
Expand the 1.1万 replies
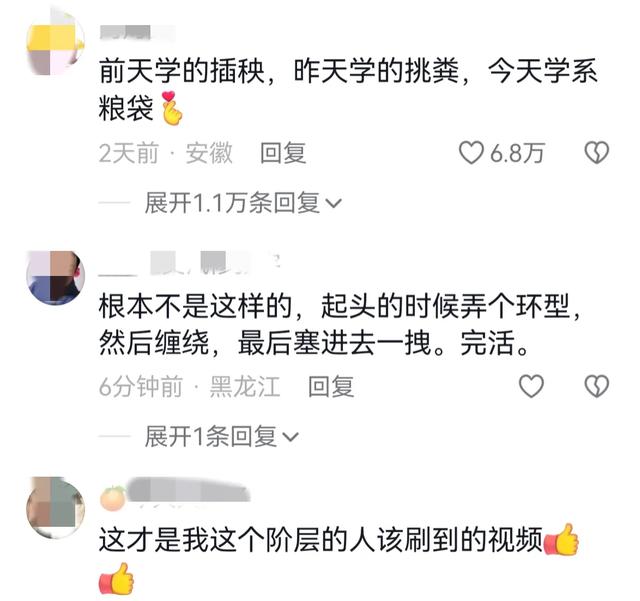coord(243,203)
